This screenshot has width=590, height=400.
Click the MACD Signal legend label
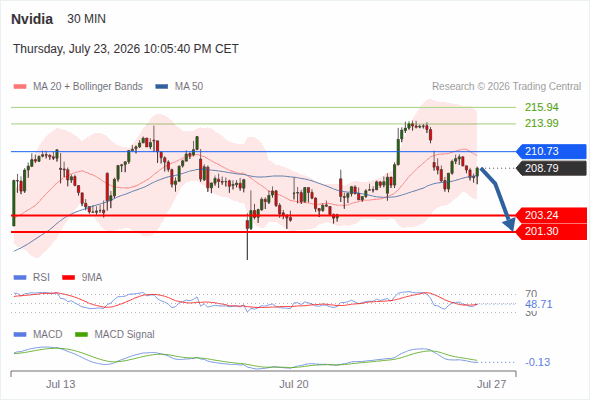click(124, 335)
